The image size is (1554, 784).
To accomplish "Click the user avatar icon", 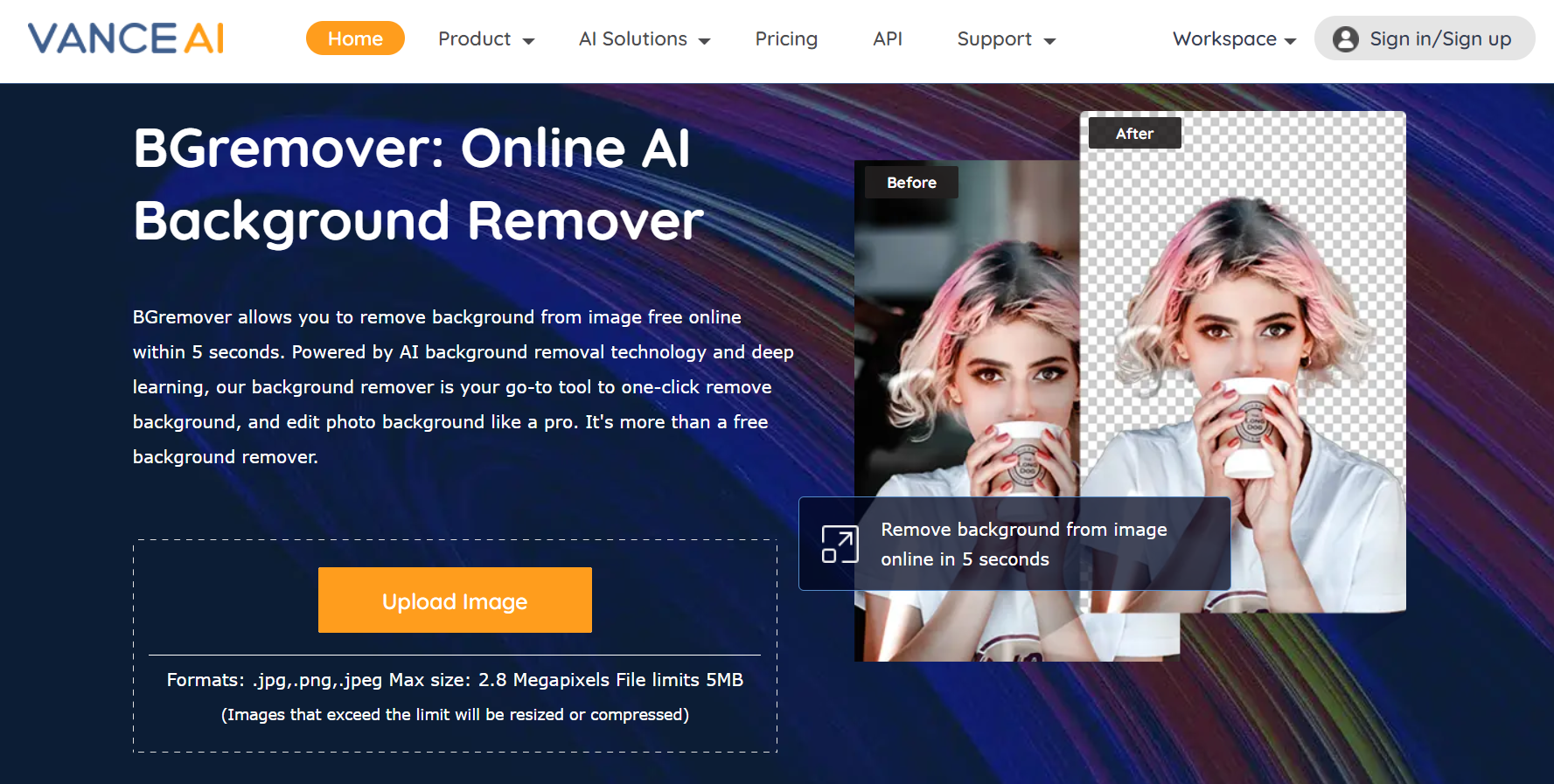I will click(x=1345, y=39).
